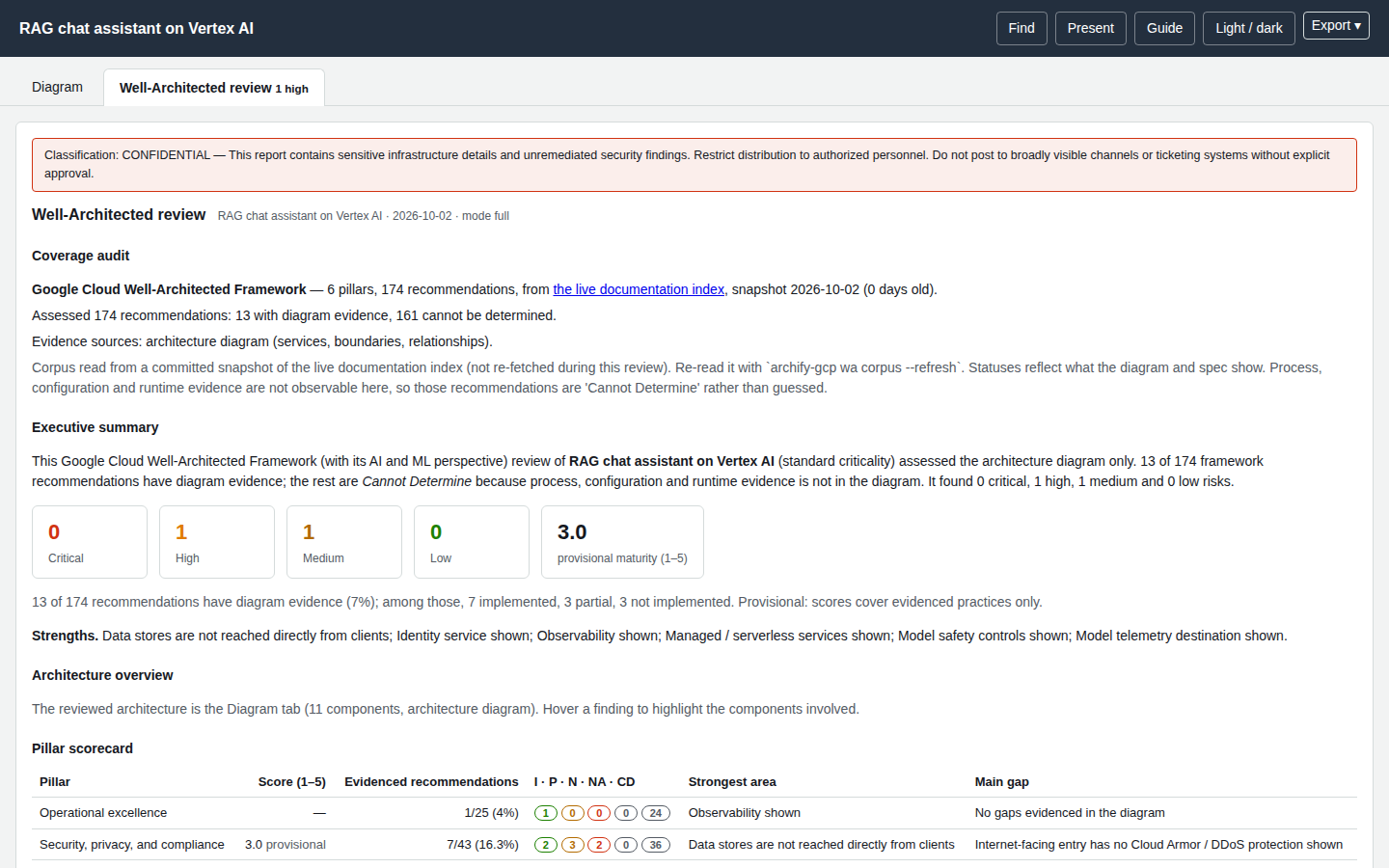Screen dimensions: 1389x868
Task: Click the orange 3 pill in Security row
Action: pos(572,845)
